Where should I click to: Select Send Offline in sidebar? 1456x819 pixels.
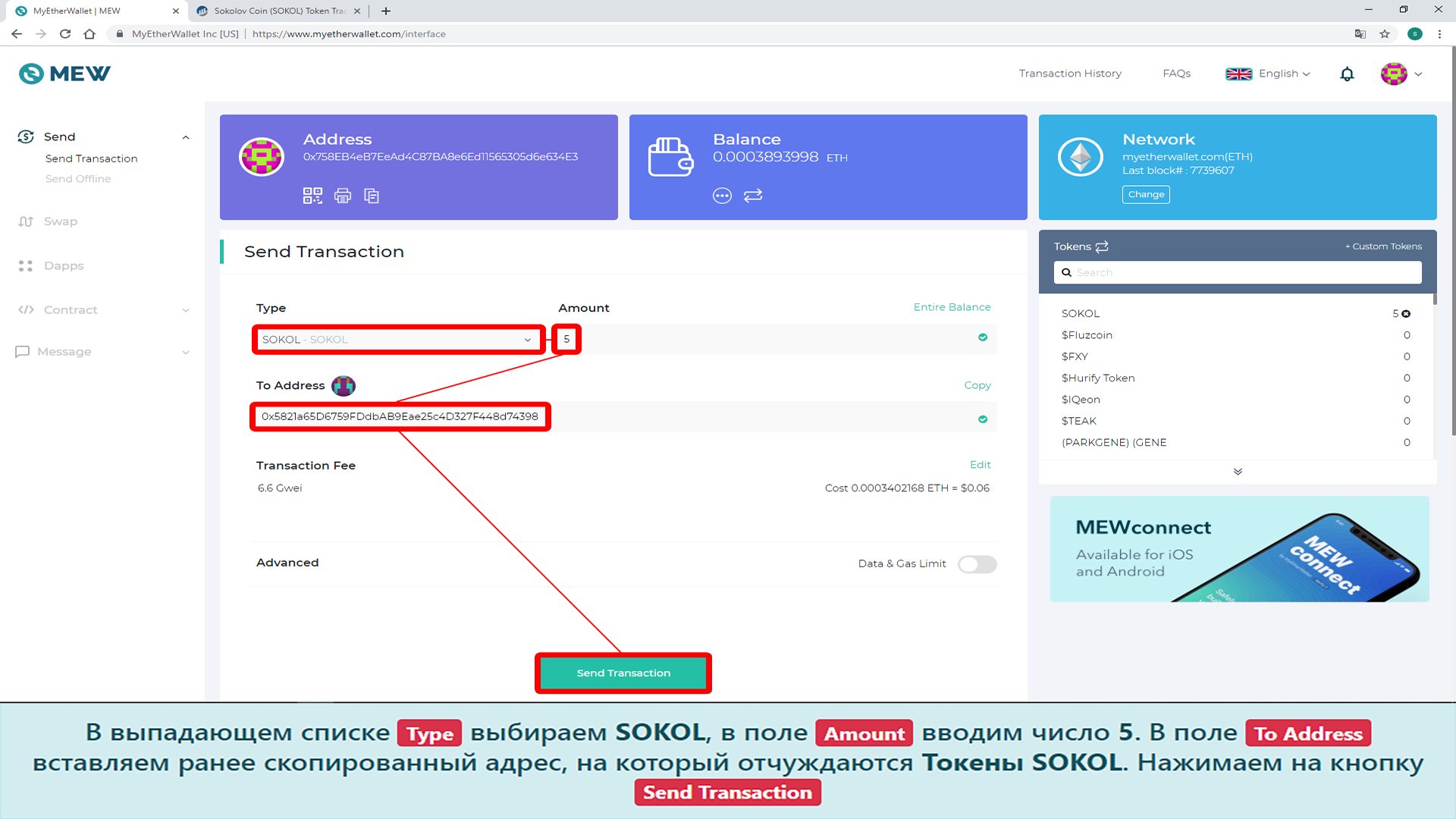[78, 179]
